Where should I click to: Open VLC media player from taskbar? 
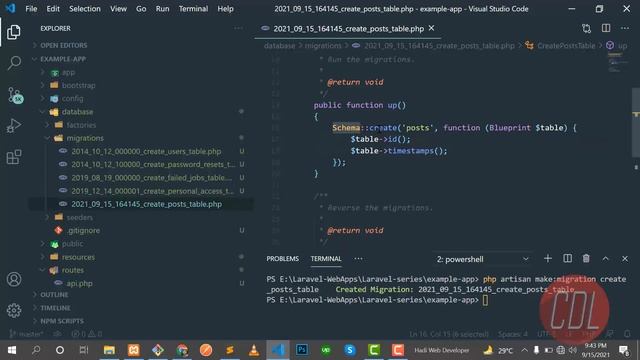pos(254,350)
